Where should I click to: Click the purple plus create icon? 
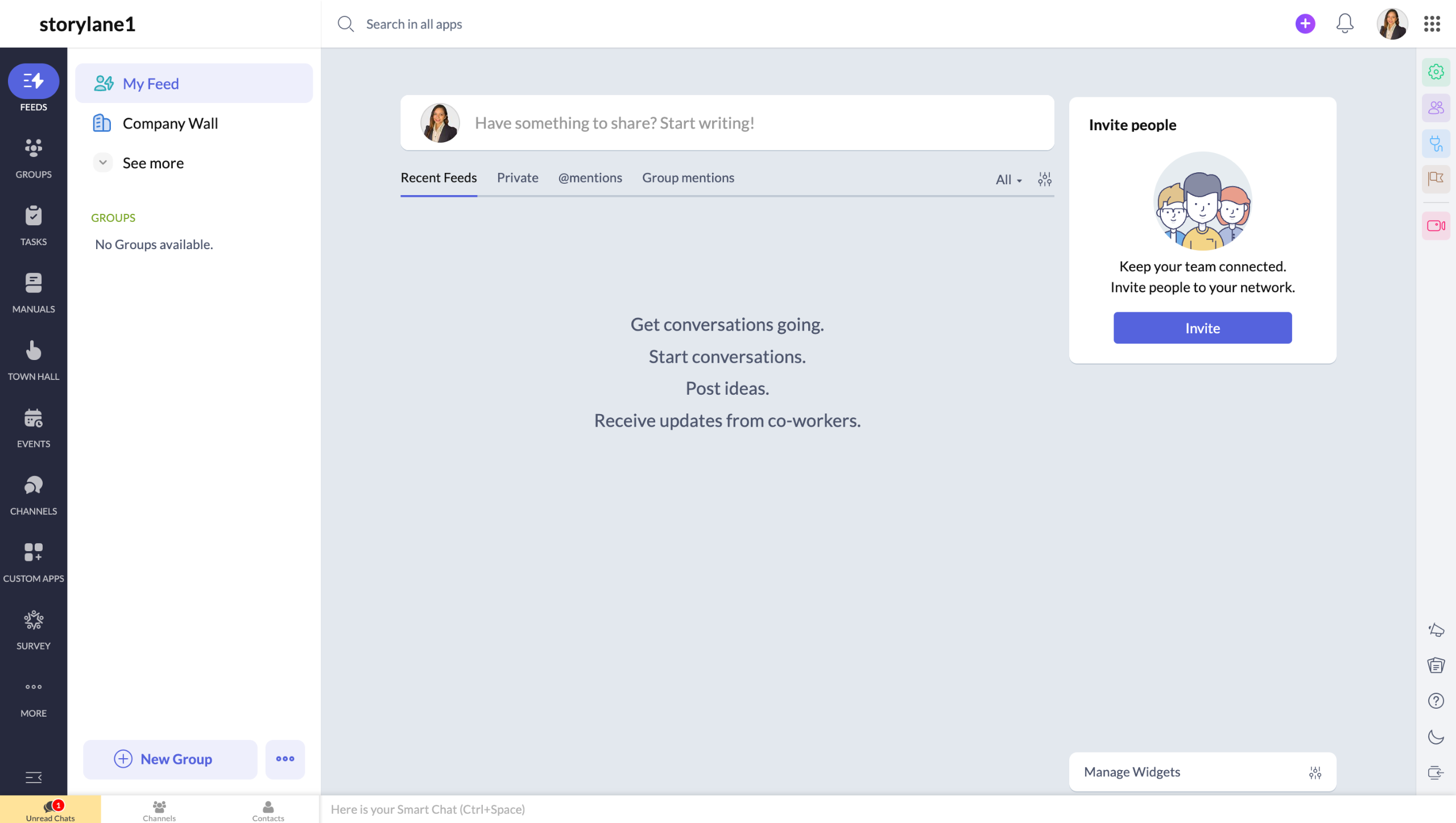point(1305,24)
